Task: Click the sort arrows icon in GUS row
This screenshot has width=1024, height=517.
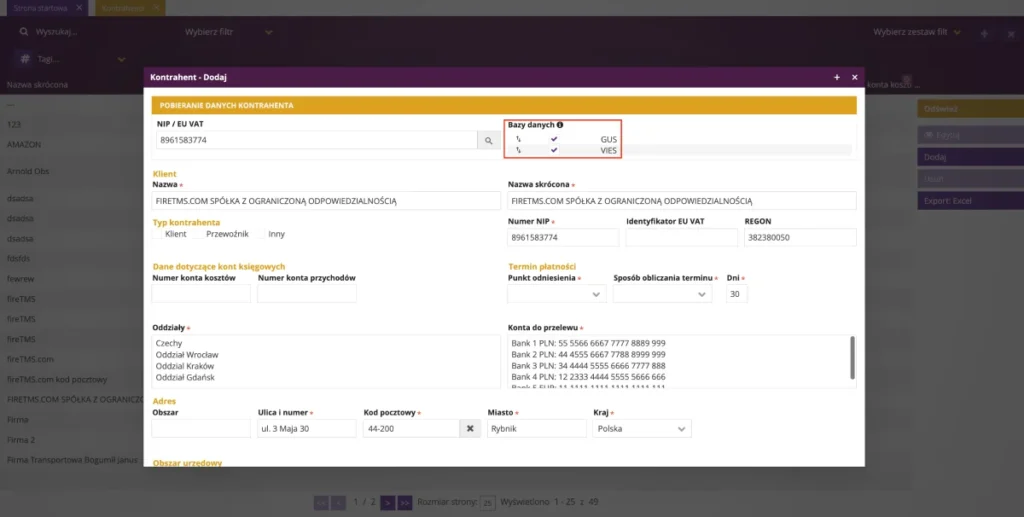Action: click(x=519, y=139)
